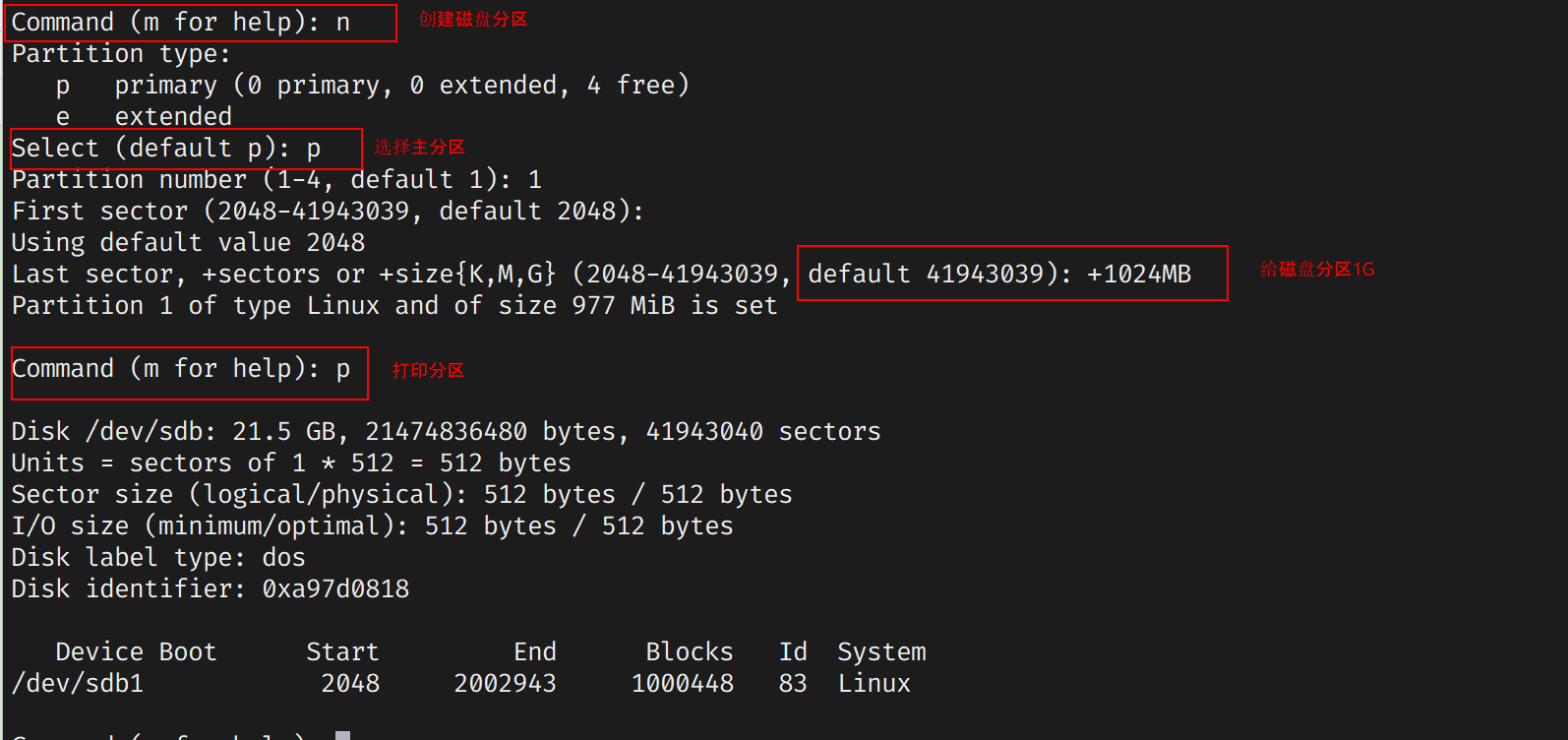Click the first "Command (m for help): n" line
1568x740 pixels.
coord(181,23)
